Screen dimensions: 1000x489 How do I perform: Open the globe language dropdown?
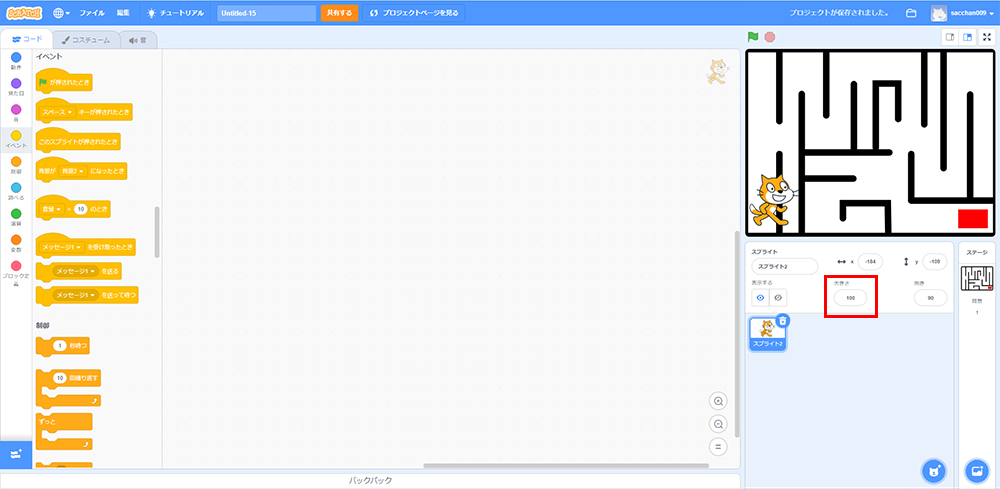point(61,13)
